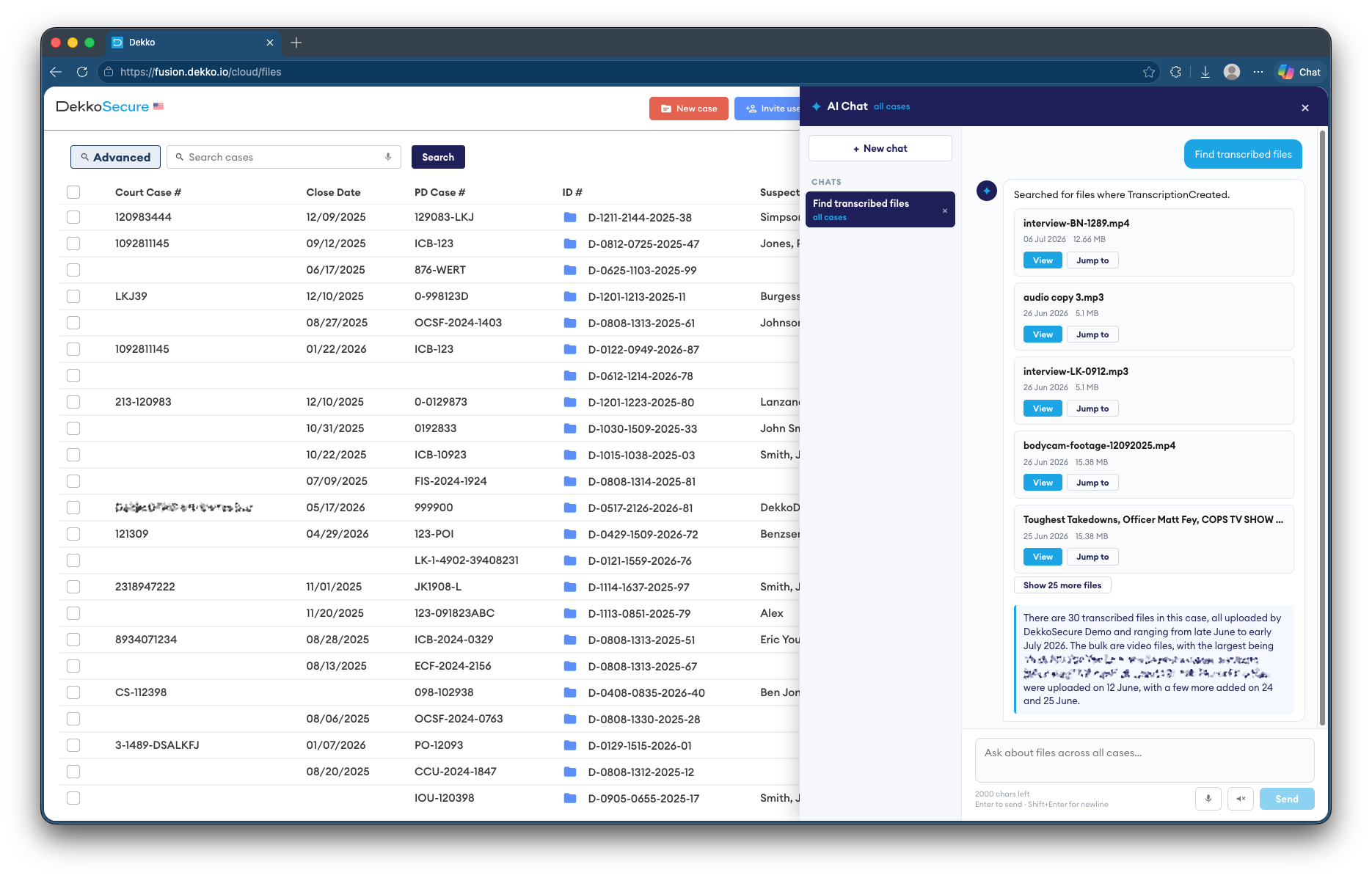
Task: Click the browser back arrow
Action: pyautogui.click(x=56, y=72)
